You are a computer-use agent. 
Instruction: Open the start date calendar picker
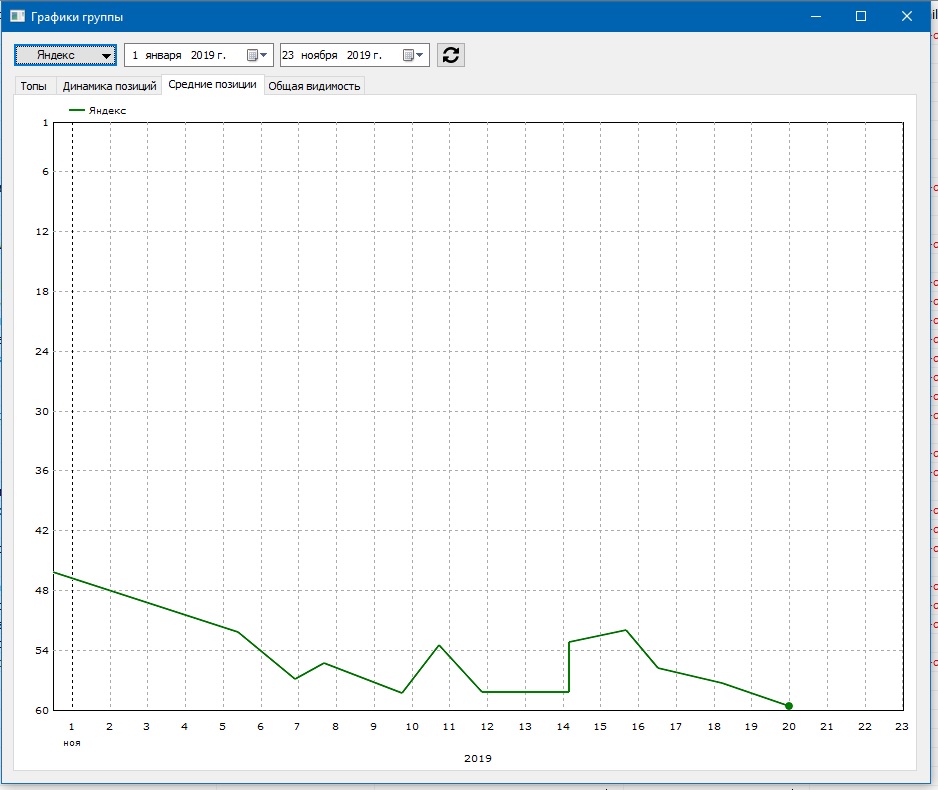pos(256,55)
